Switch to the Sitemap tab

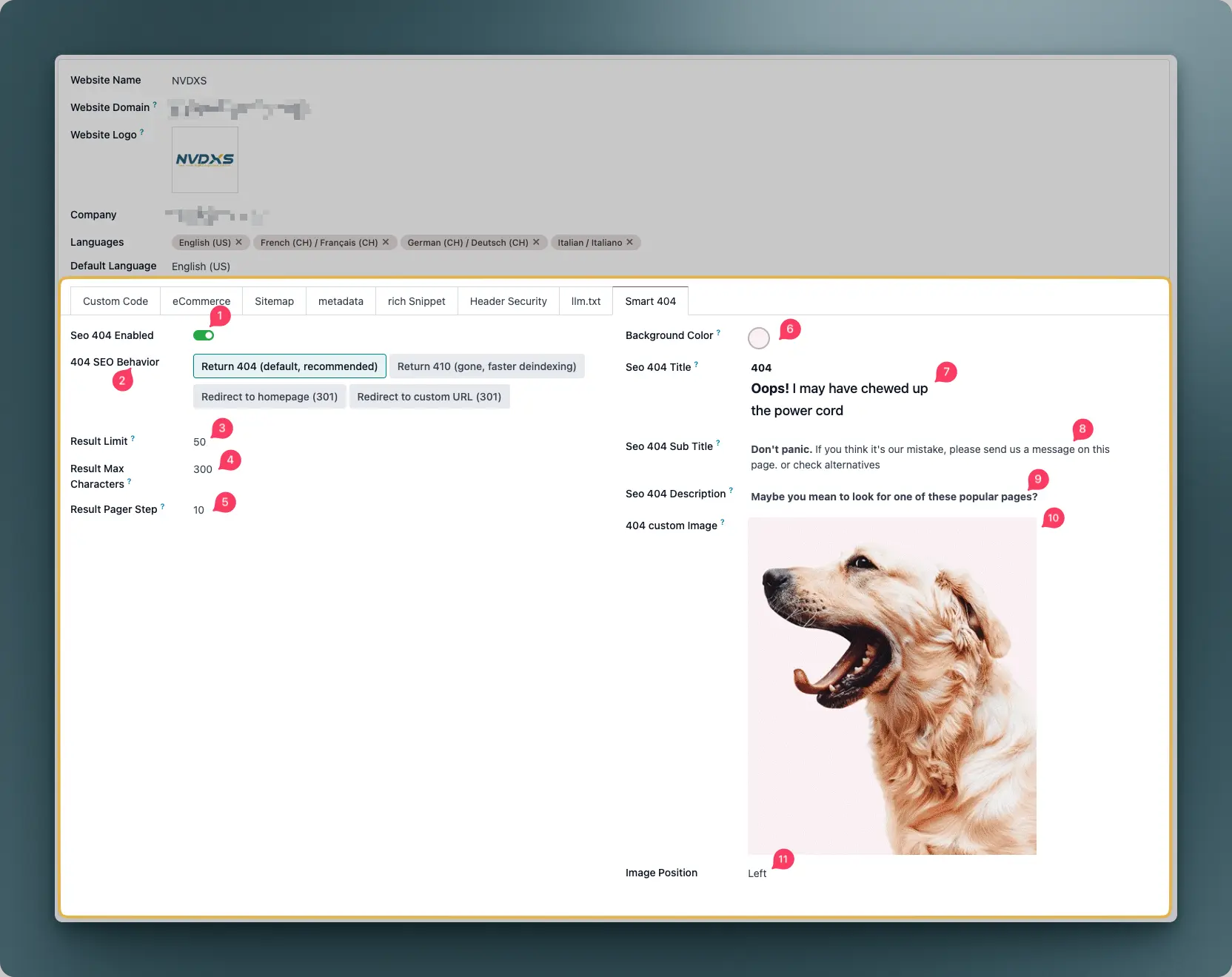[x=274, y=301]
